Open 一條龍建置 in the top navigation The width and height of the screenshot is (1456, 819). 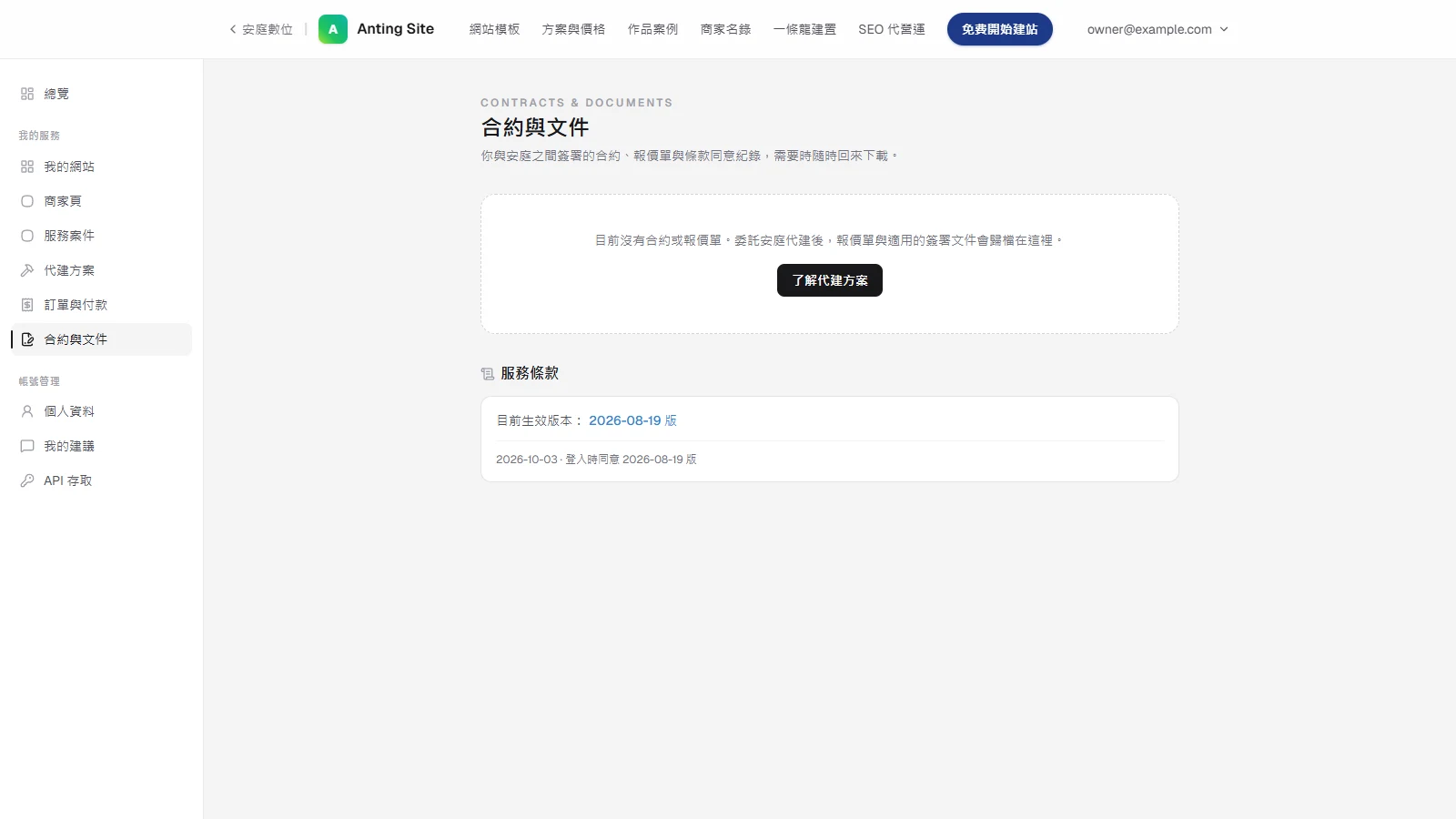coord(804,29)
